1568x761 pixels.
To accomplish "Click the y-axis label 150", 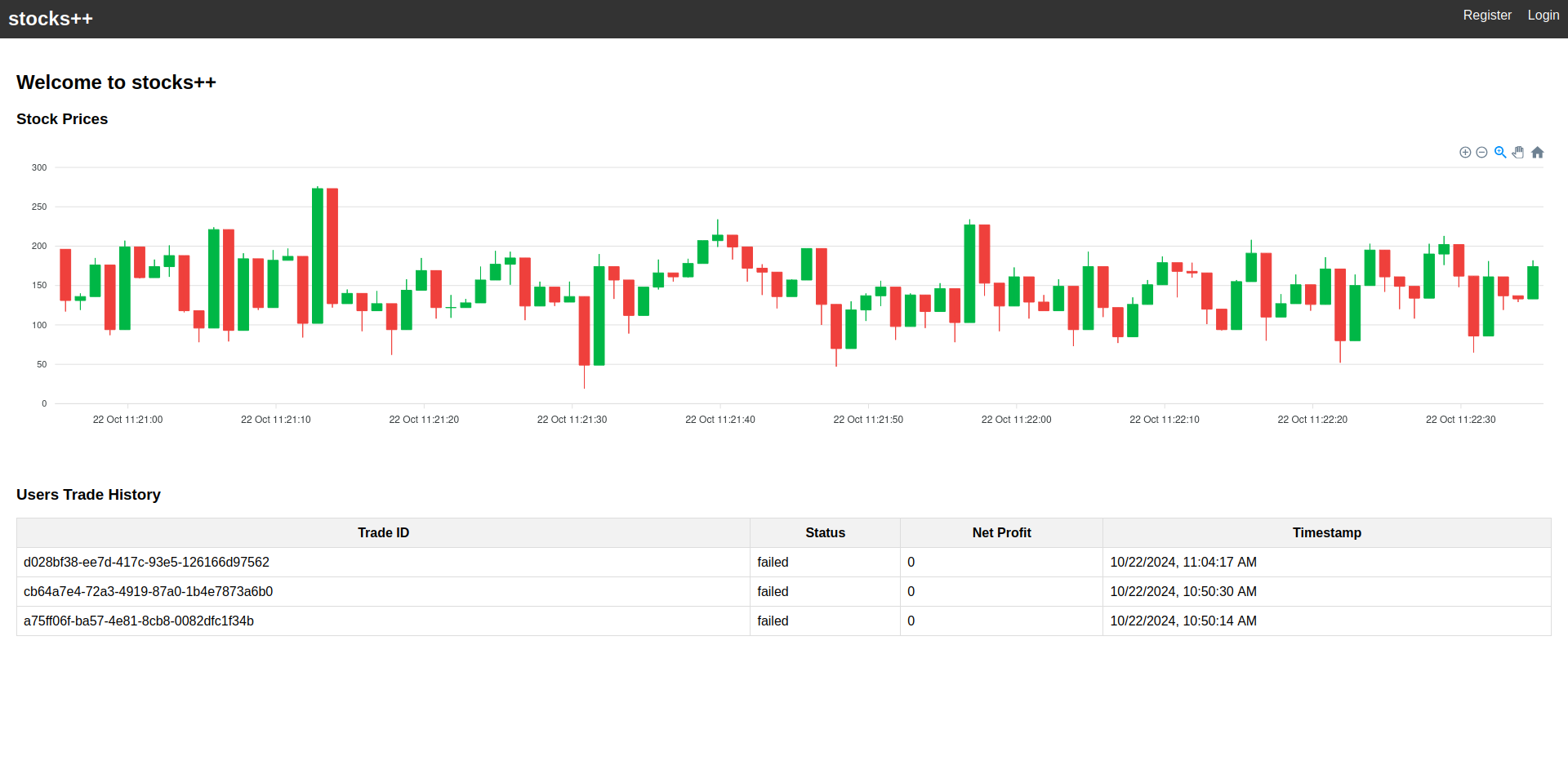I will pyautogui.click(x=39, y=285).
